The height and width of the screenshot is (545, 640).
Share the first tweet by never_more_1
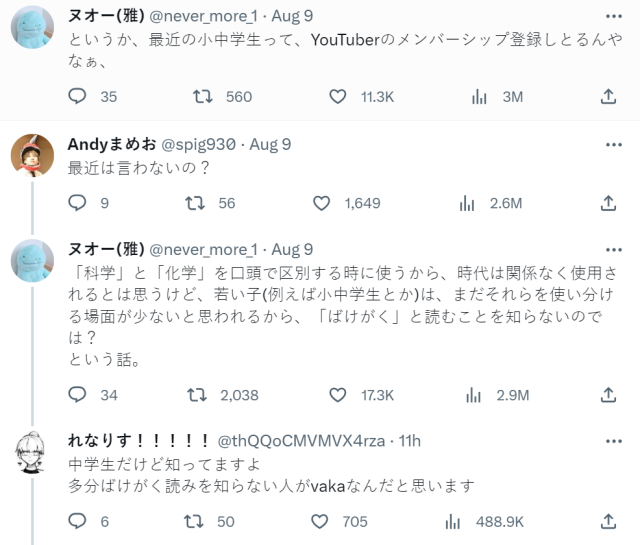[608, 97]
